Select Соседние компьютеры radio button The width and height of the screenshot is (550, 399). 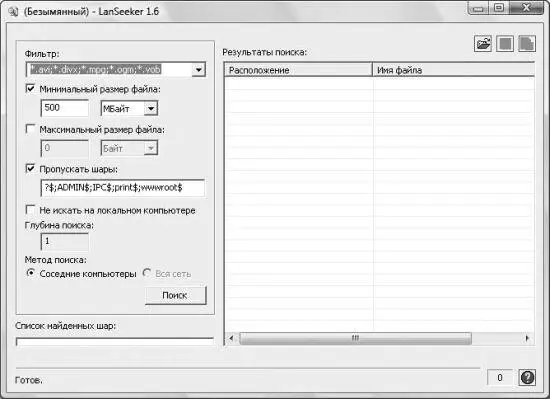click(x=31, y=273)
